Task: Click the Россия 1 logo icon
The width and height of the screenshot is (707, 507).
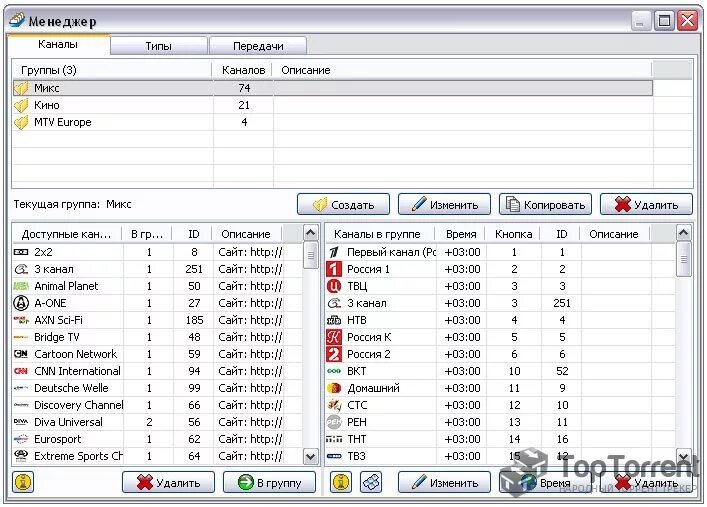Action: [x=334, y=269]
